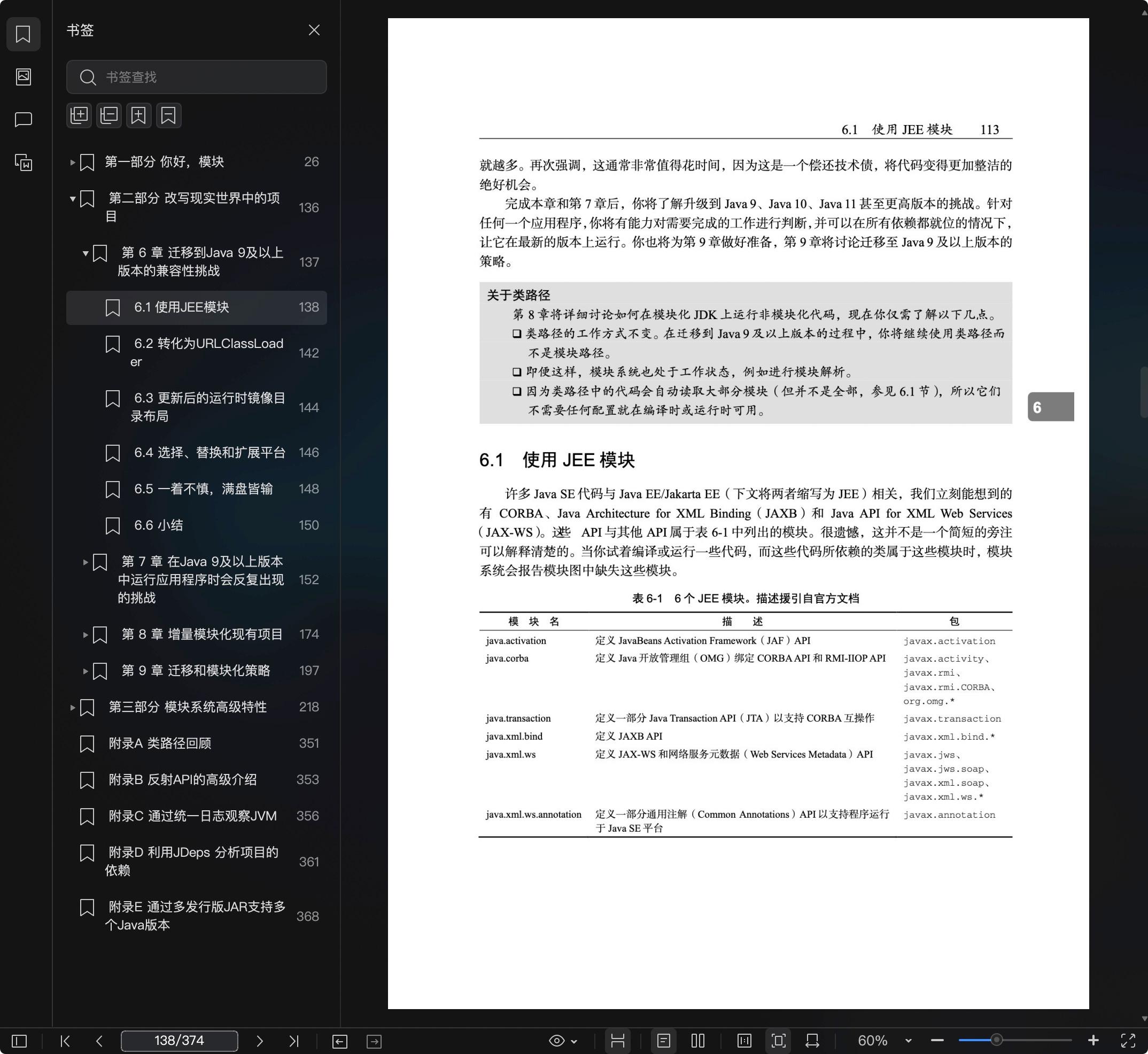Click the page number field 138/374
Viewport: 1148px width, 1054px height.
click(x=179, y=1041)
